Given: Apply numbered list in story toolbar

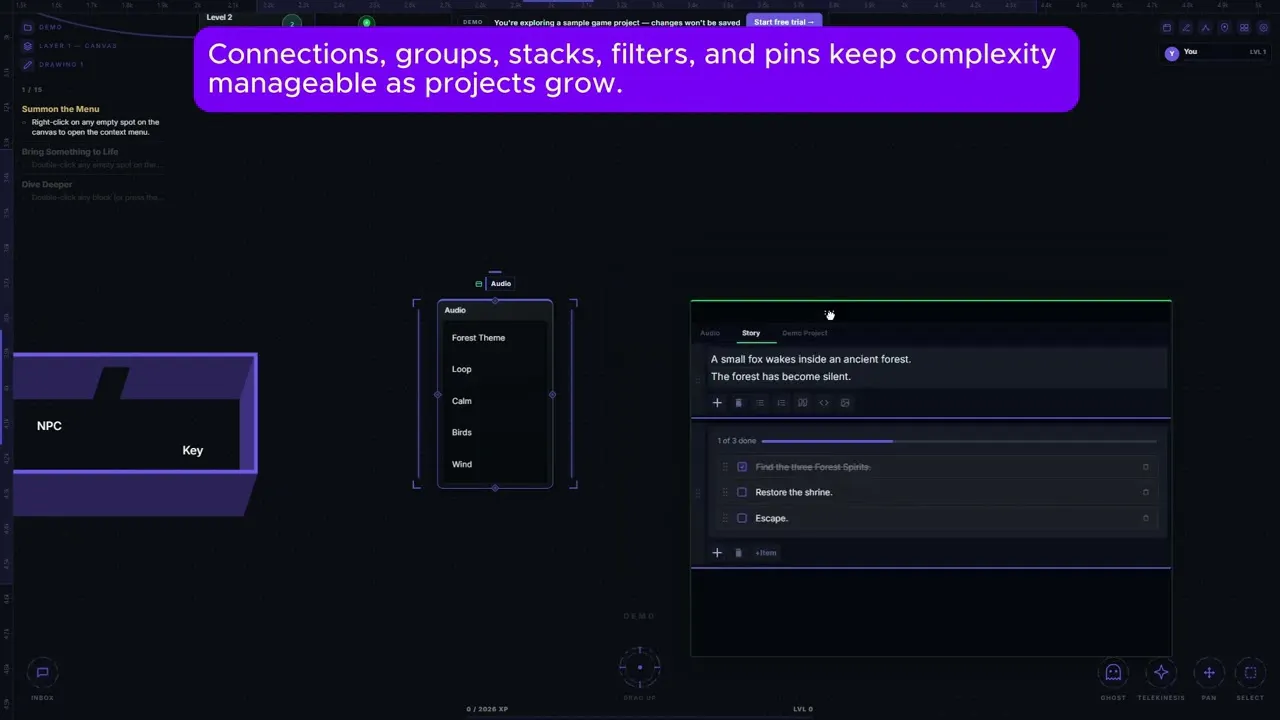Looking at the screenshot, I should (x=781, y=403).
